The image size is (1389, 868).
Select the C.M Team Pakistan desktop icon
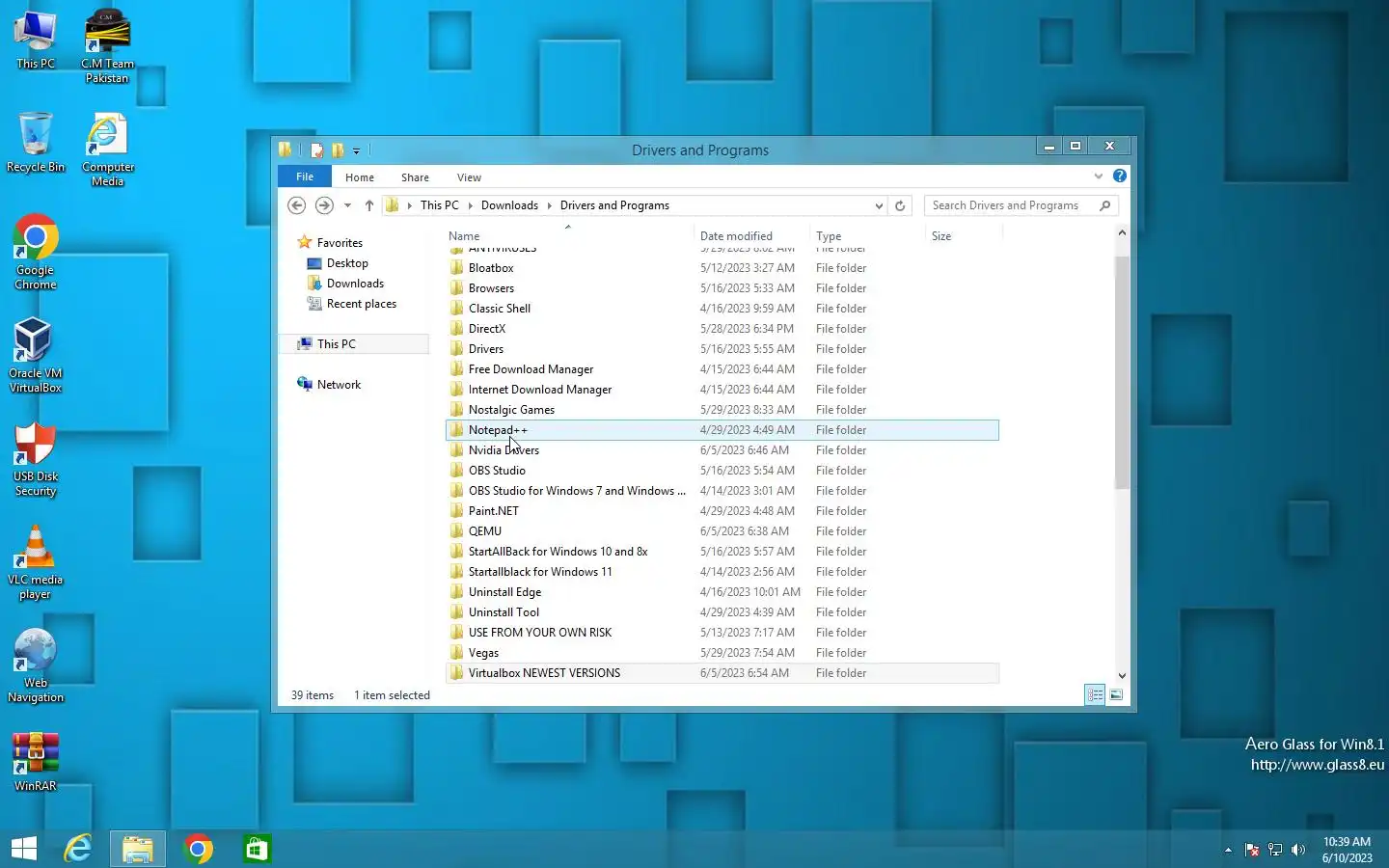click(107, 45)
